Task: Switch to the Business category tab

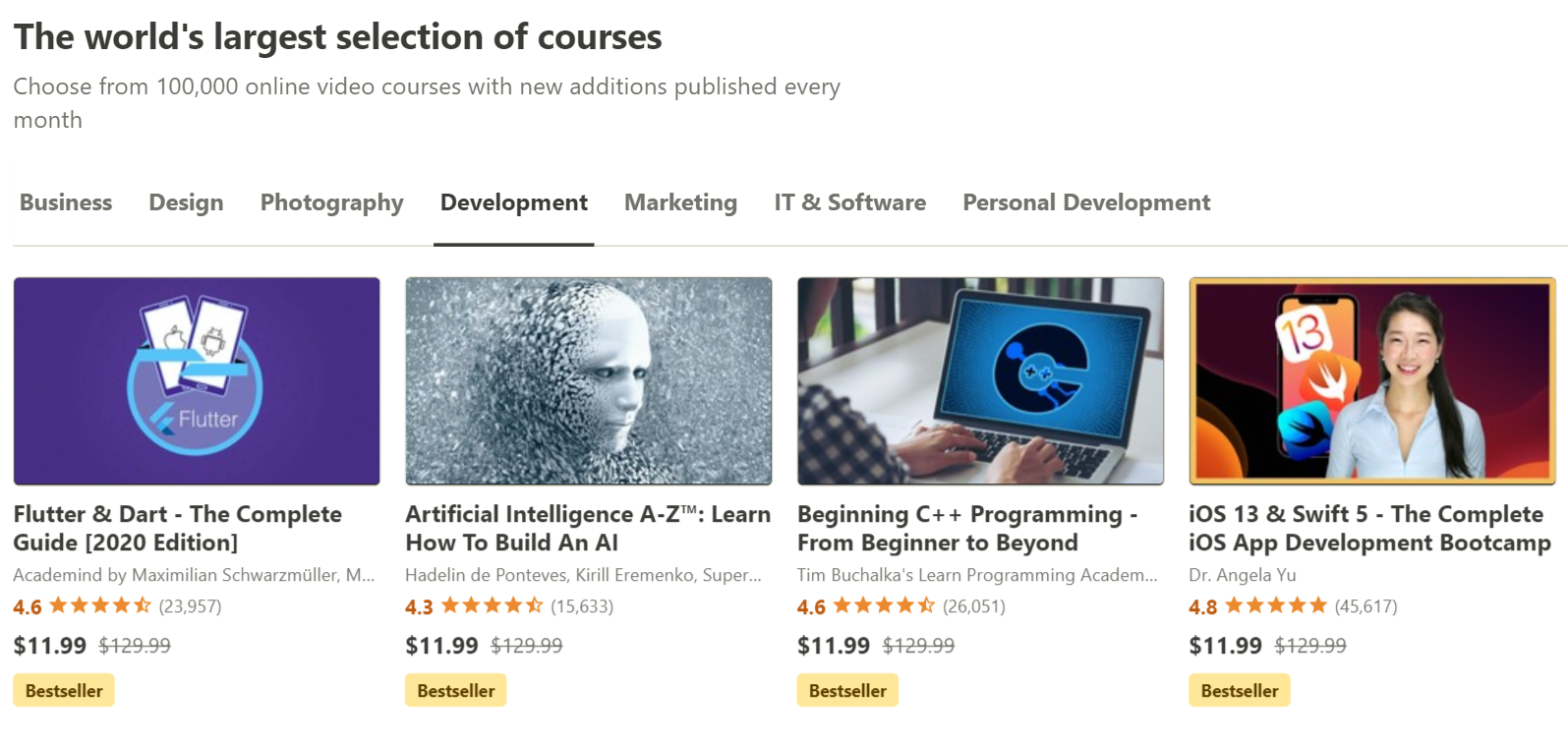Action: 65,202
